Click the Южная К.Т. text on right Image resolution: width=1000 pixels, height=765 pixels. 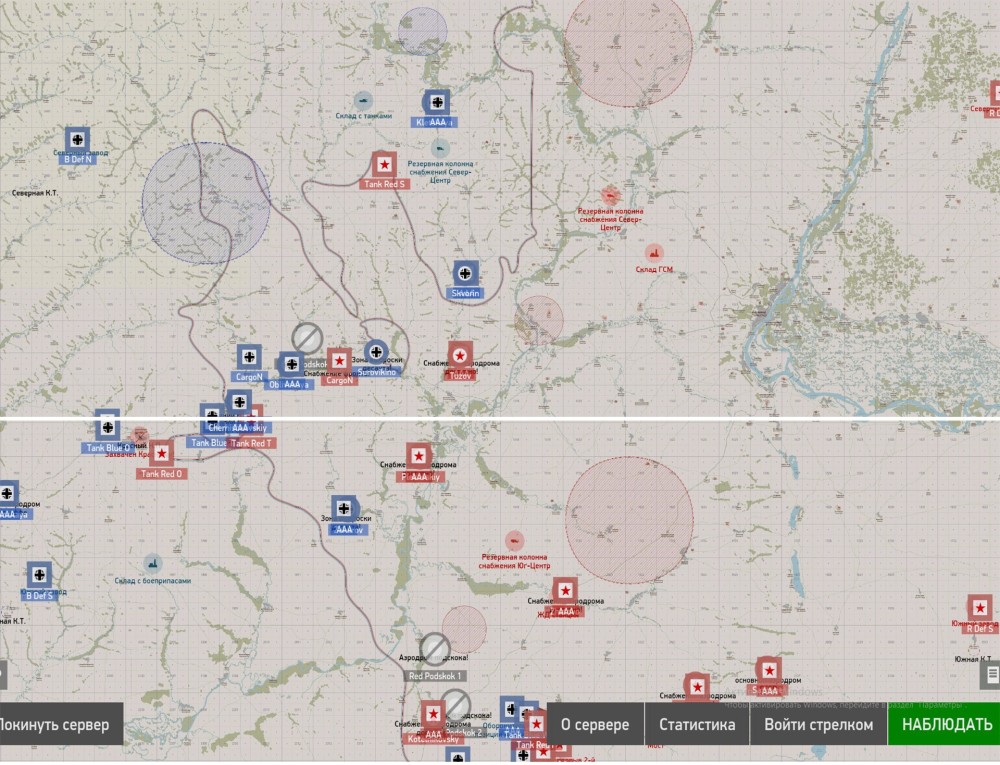973,659
